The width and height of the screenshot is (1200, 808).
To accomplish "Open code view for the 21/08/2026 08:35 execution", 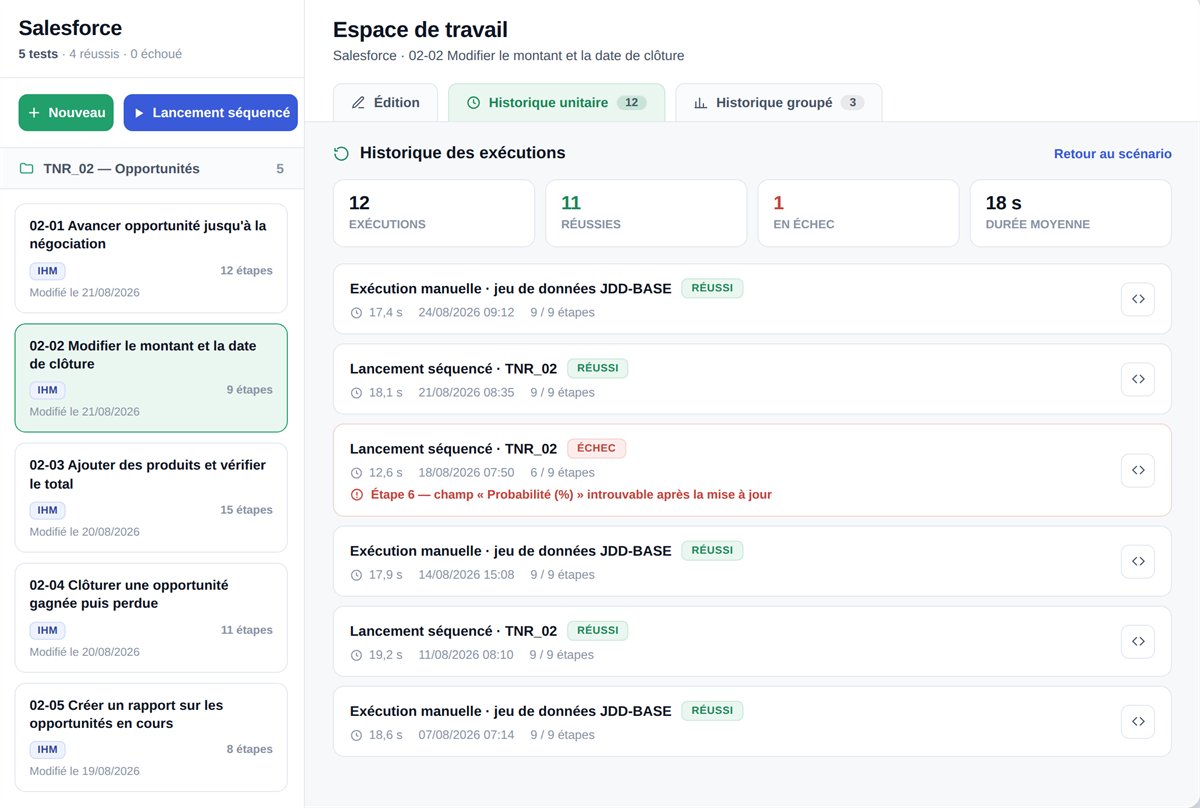I will [x=1138, y=379].
